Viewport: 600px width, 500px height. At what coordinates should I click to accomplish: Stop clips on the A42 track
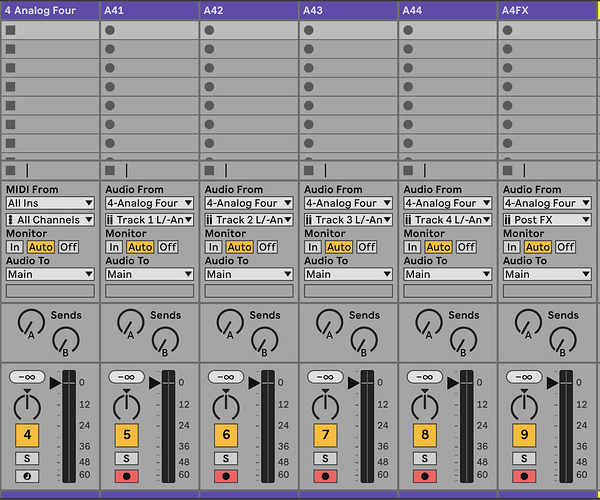coord(209,171)
